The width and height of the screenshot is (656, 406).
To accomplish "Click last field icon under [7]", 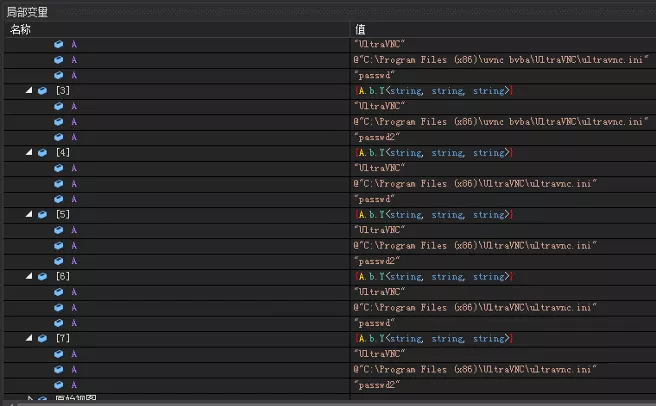I will (59, 385).
